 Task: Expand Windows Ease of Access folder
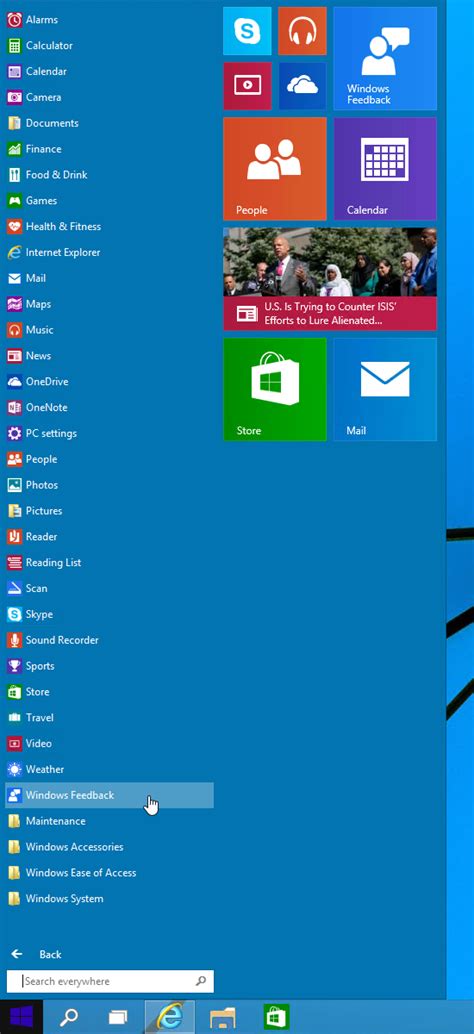109,872
